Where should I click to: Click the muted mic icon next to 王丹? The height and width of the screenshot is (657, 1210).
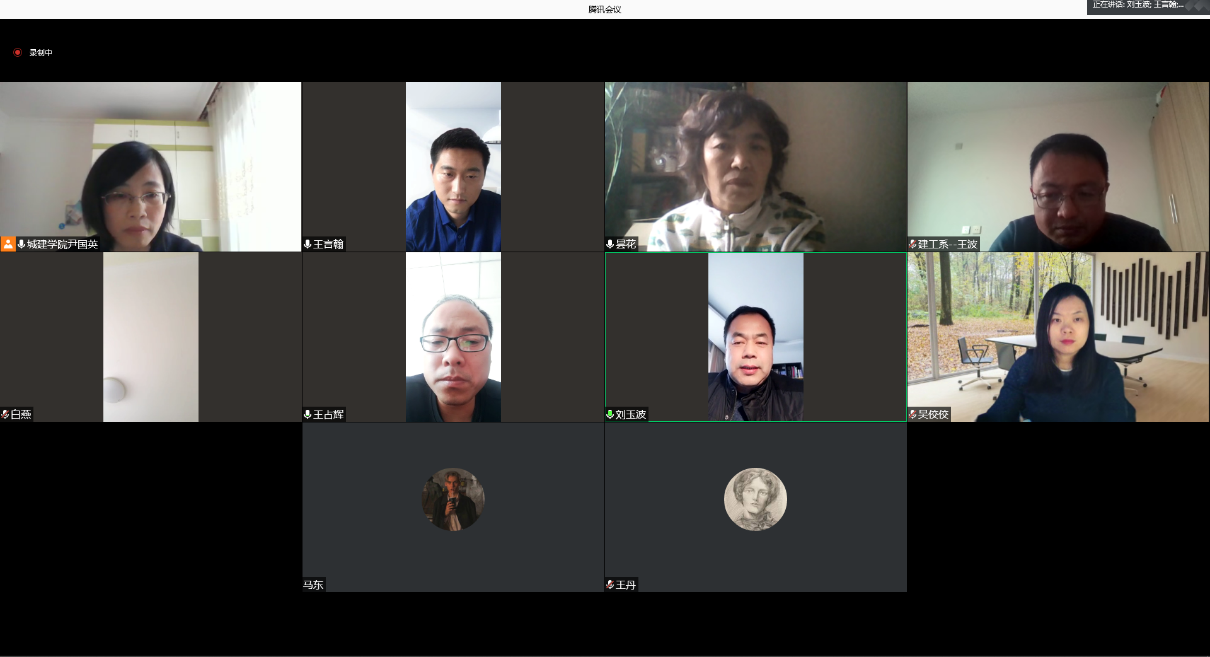point(610,585)
